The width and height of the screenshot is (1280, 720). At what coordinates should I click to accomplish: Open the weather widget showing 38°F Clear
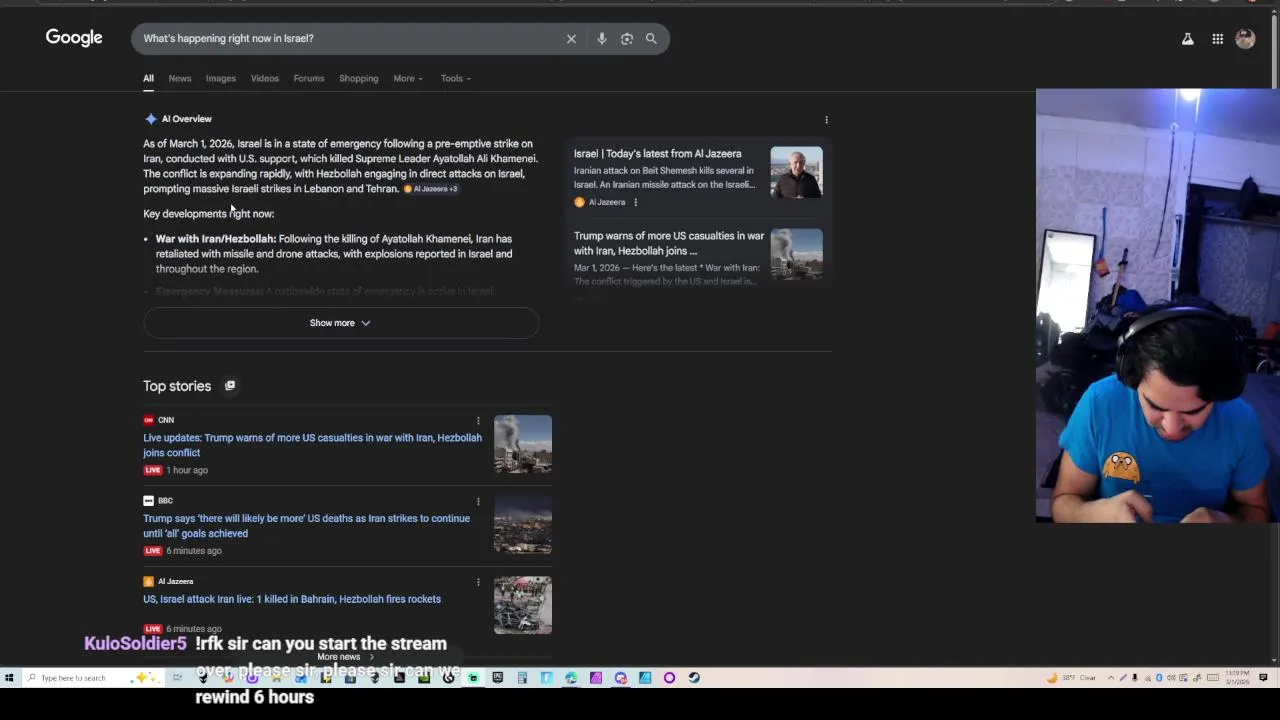point(1070,678)
